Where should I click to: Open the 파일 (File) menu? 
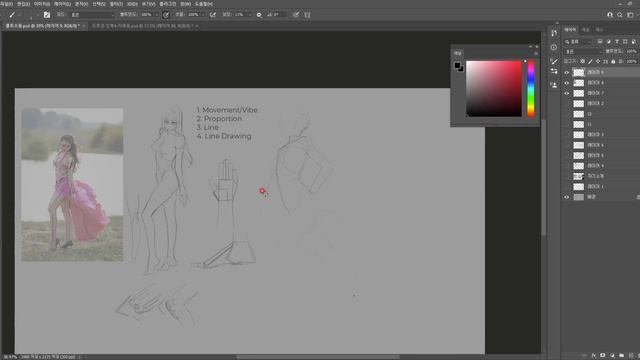6,4
